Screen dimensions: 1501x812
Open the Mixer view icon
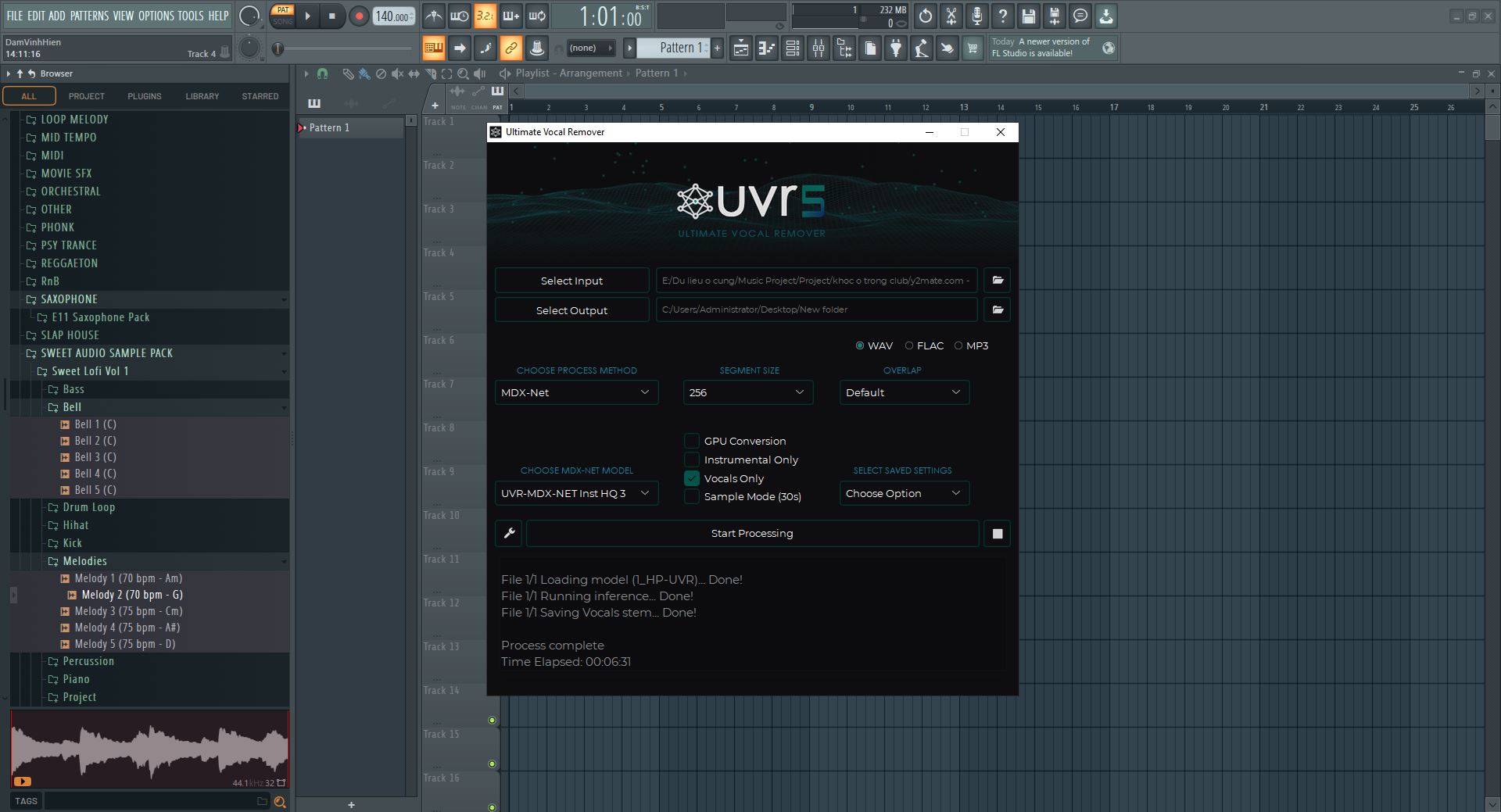819,48
